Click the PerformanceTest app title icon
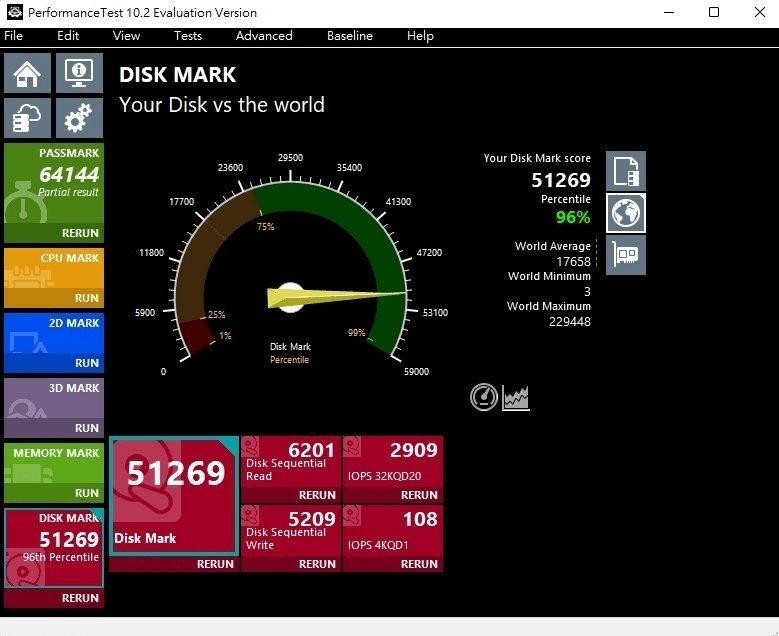Viewport: 779px width, 636px height. [14, 12]
